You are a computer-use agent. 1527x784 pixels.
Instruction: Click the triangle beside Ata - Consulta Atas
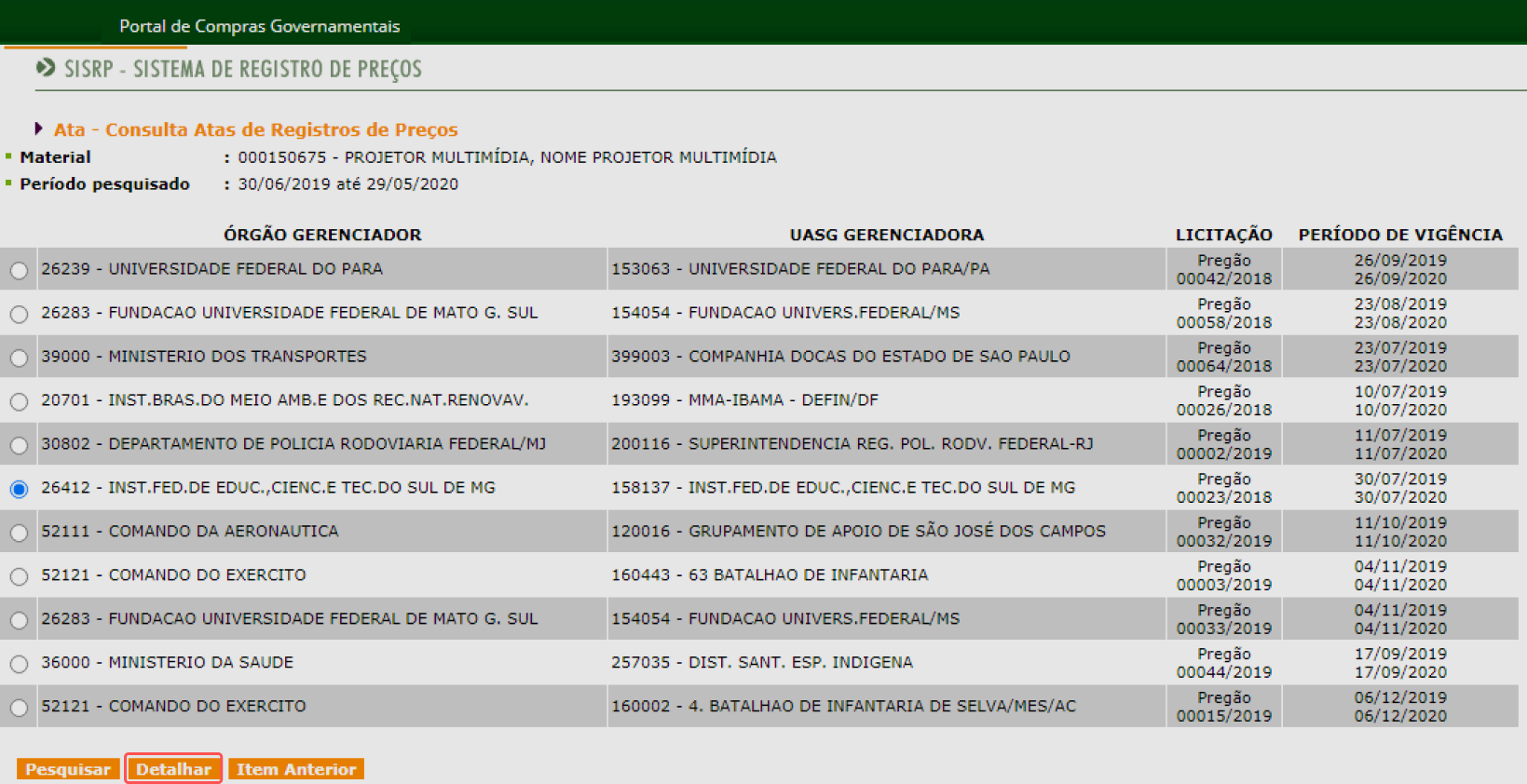pyautogui.click(x=38, y=128)
